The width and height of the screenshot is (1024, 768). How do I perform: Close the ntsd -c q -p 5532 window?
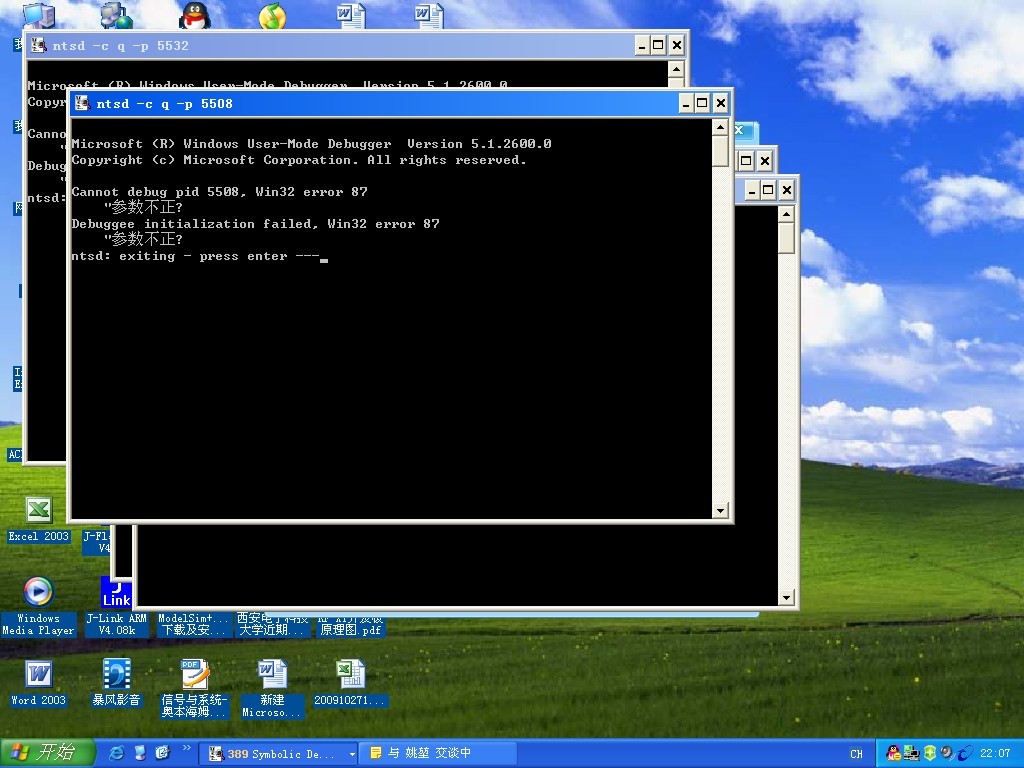click(x=677, y=45)
